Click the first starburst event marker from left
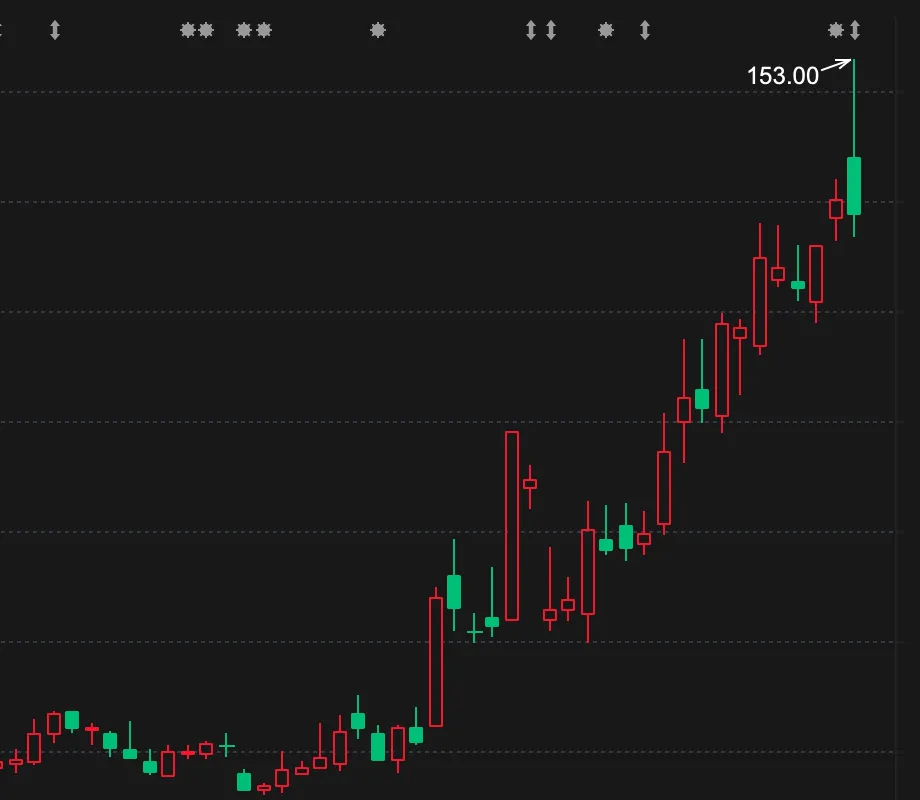Screen dimensions: 920x800 point(187,30)
